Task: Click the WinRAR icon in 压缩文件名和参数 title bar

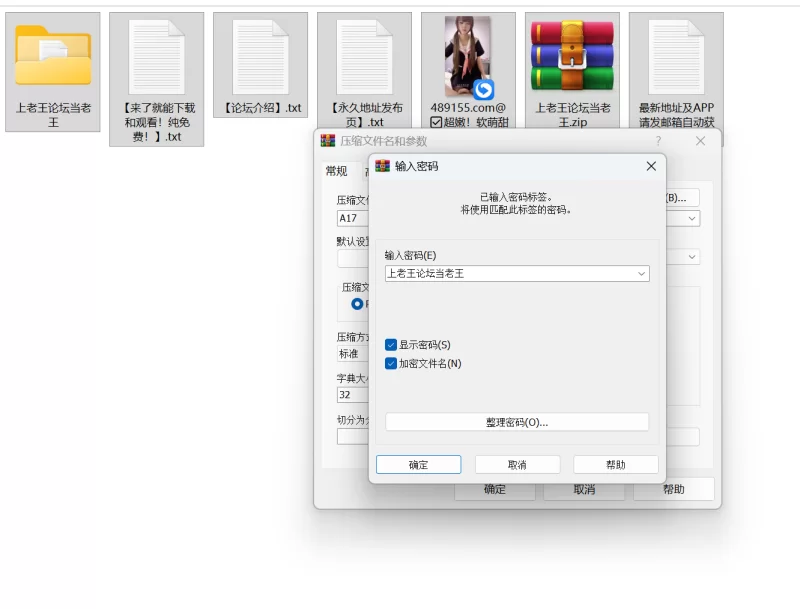Action: [x=328, y=141]
